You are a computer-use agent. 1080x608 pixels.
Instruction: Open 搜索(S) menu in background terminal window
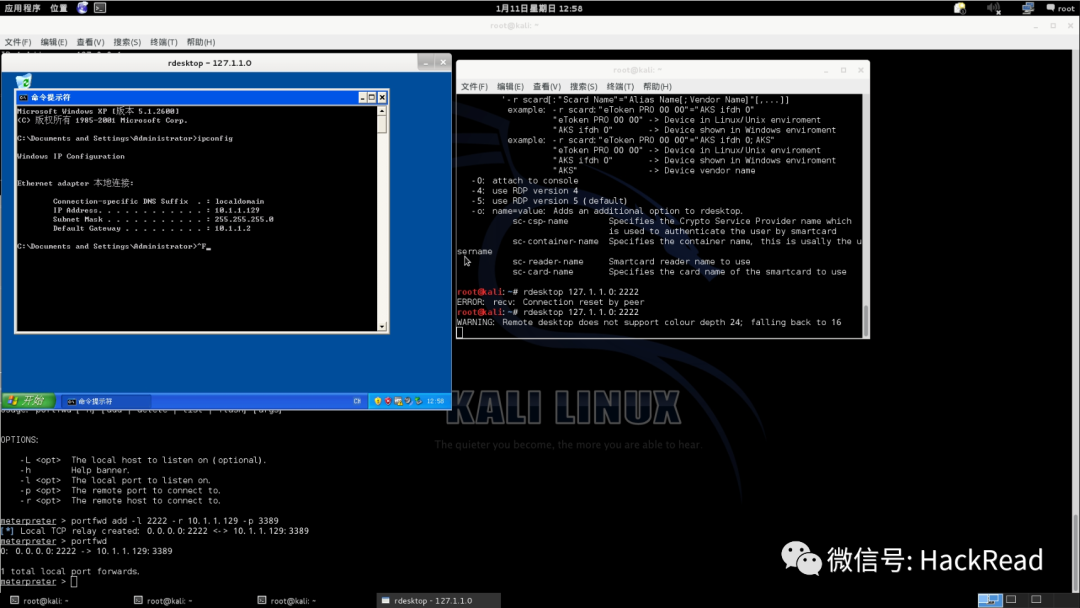pos(127,42)
